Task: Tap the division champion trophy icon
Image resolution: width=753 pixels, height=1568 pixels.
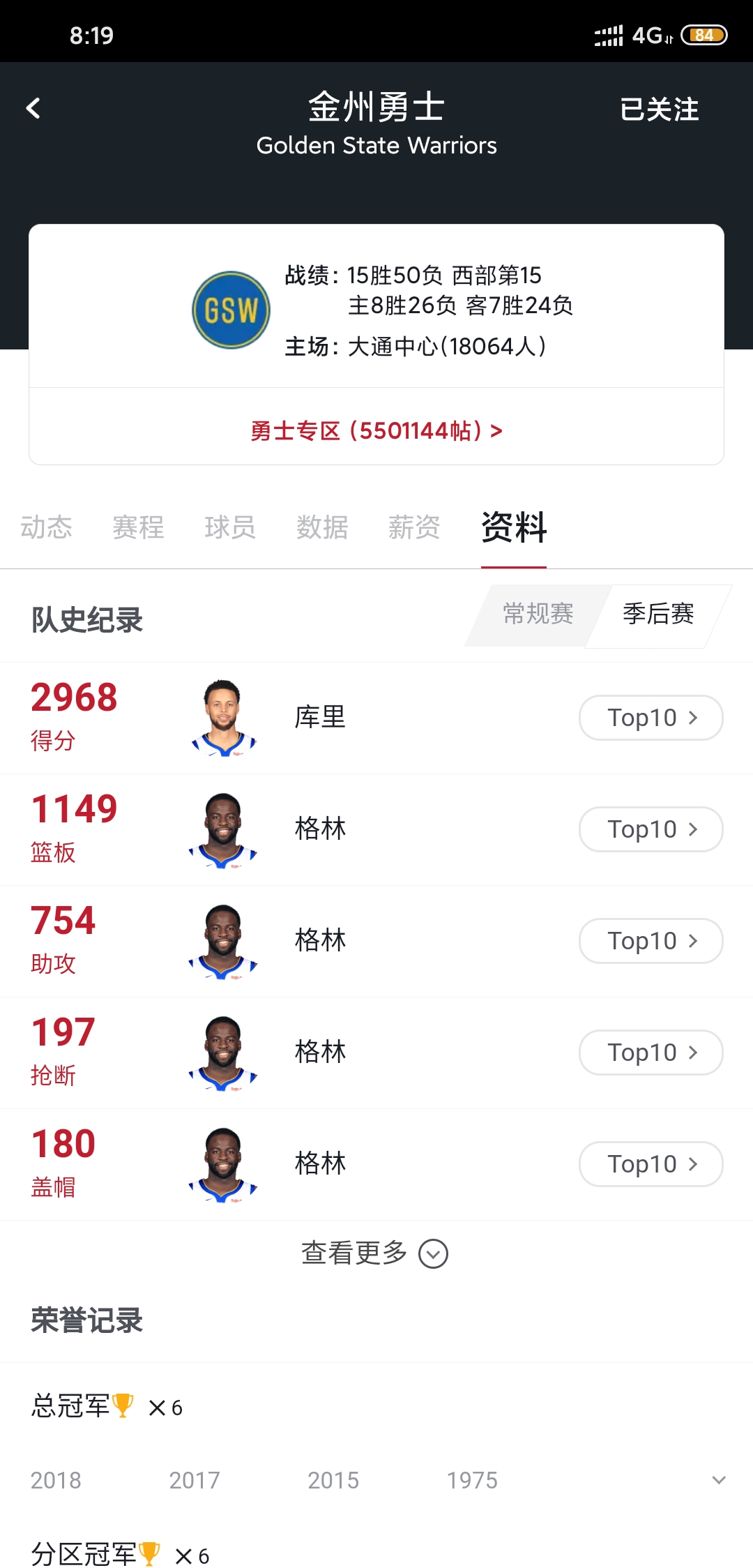Action: pos(149,1554)
